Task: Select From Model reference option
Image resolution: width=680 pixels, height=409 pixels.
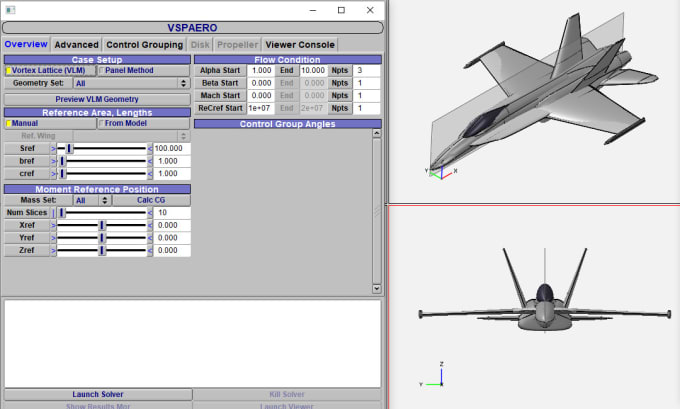Action: coord(144,123)
